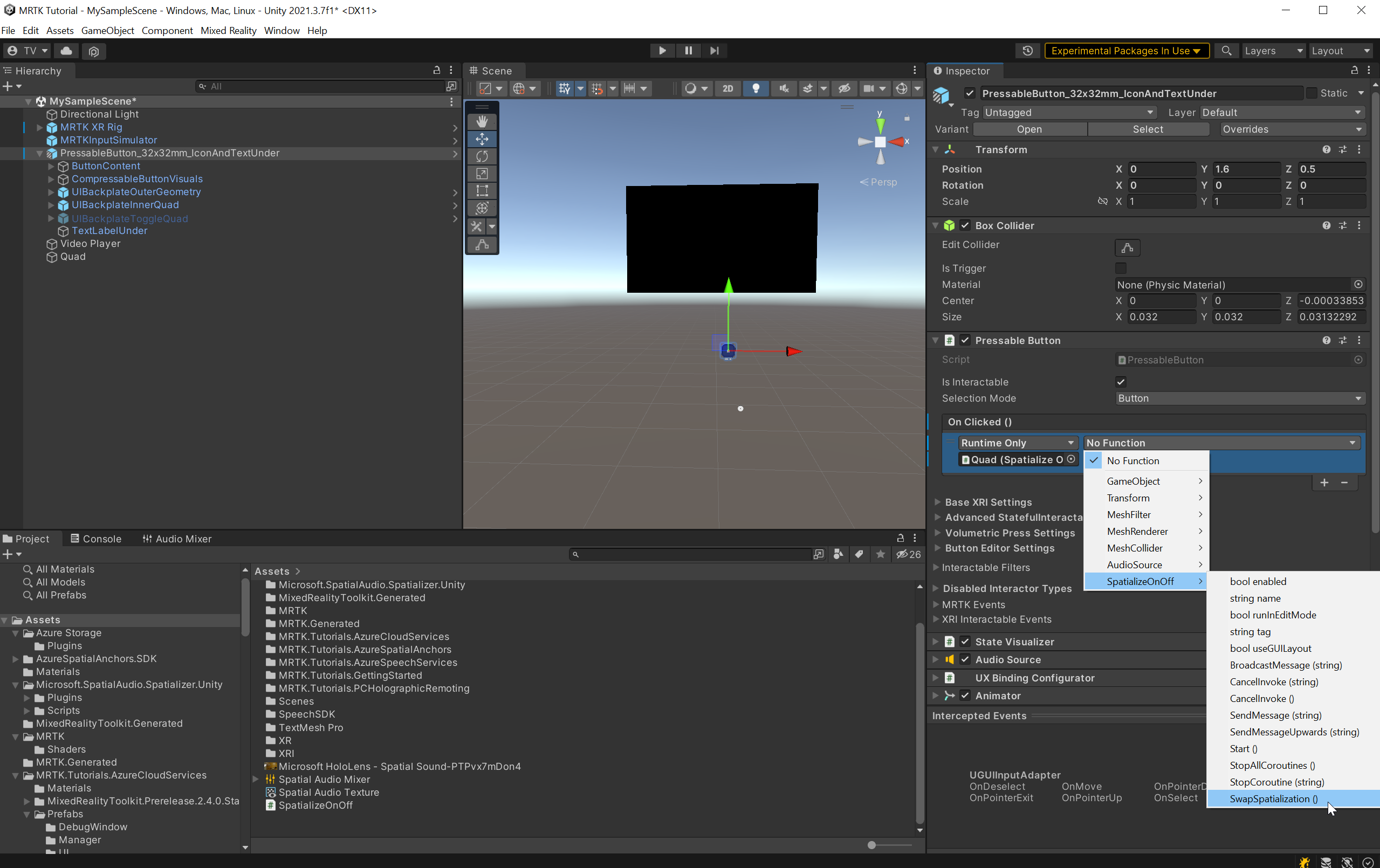The image size is (1380, 868).
Task: Toggle the Is Trigger checkbox
Action: [x=1121, y=268]
